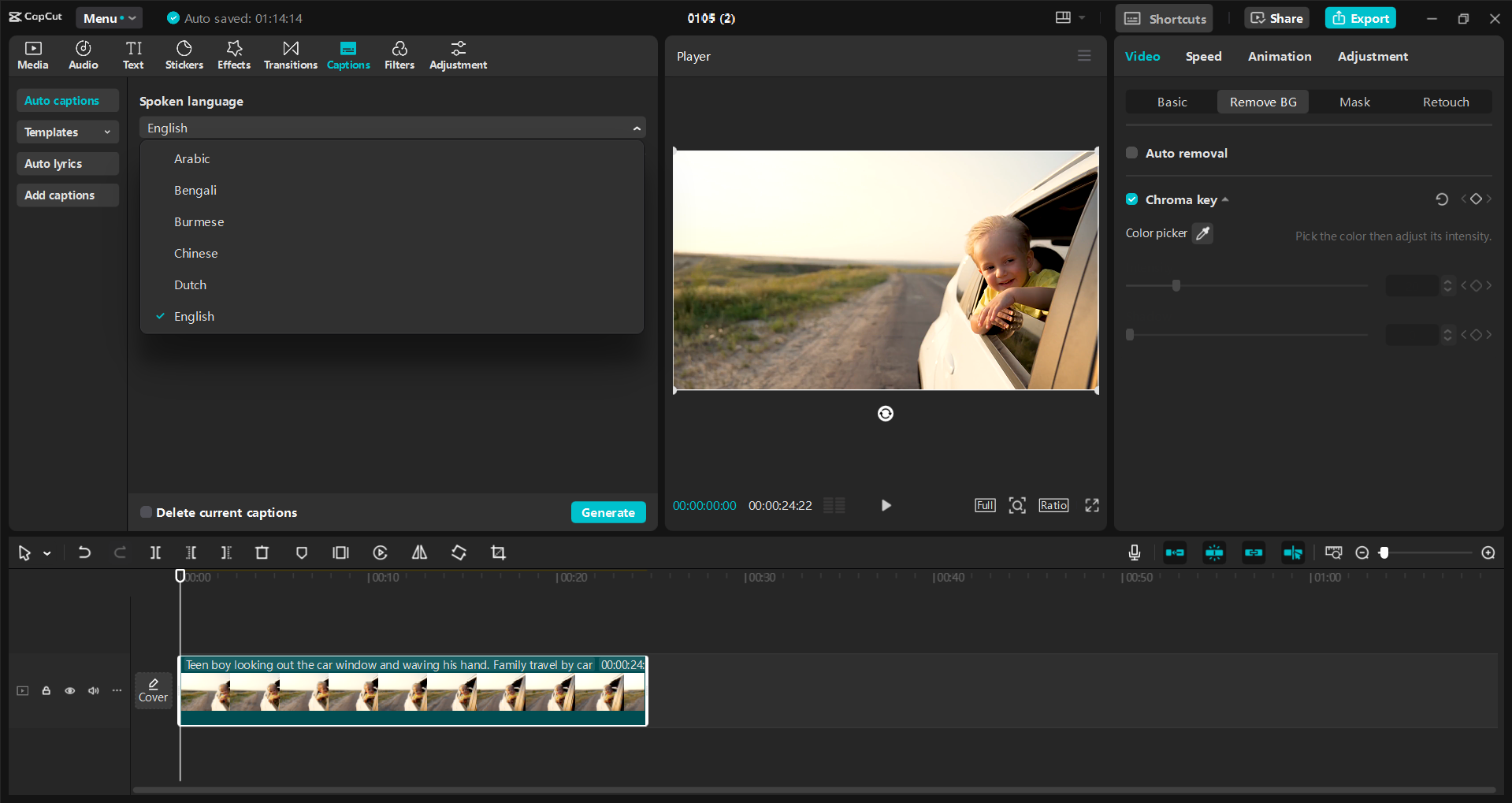Open the Record voiceover microphone icon
This screenshot has width=1512, height=803.
coord(1134,552)
